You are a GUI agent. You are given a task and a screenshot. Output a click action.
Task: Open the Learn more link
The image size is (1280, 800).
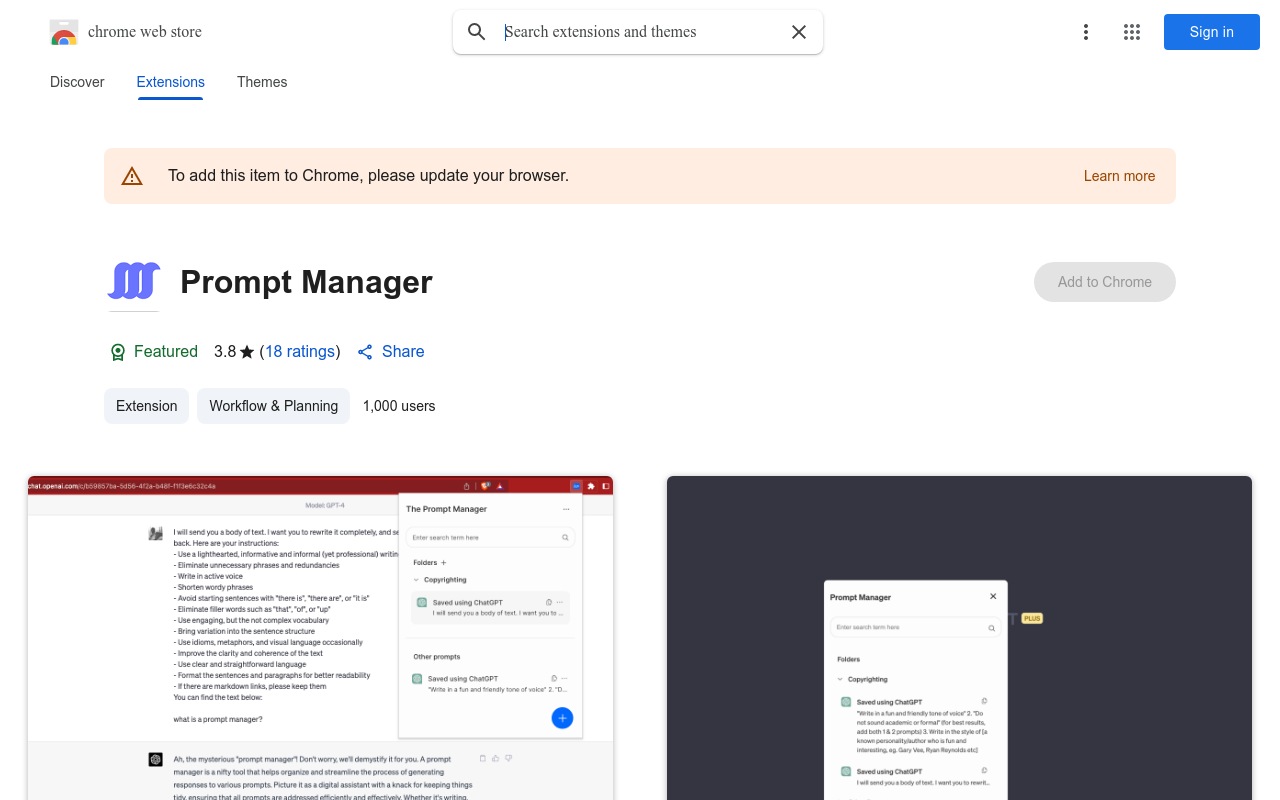tap(1119, 176)
